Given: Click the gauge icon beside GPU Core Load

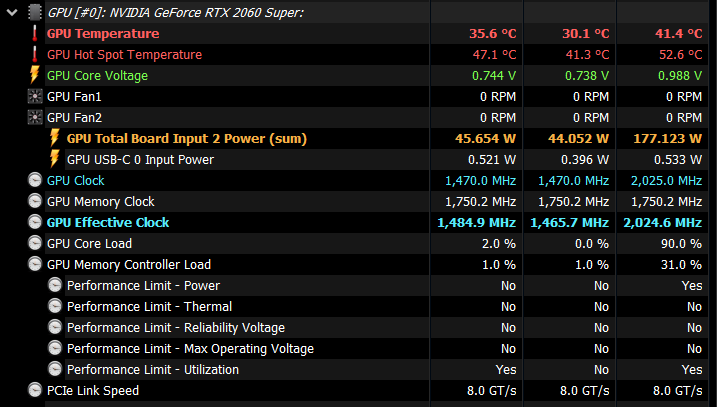Looking at the screenshot, I should pyautogui.click(x=35, y=243).
